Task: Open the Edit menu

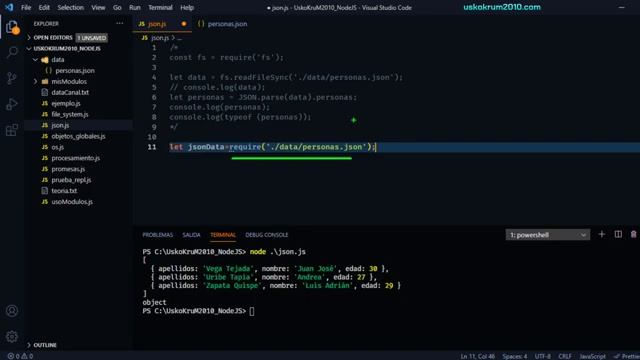Action: pyautogui.click(x=44, y=7)
